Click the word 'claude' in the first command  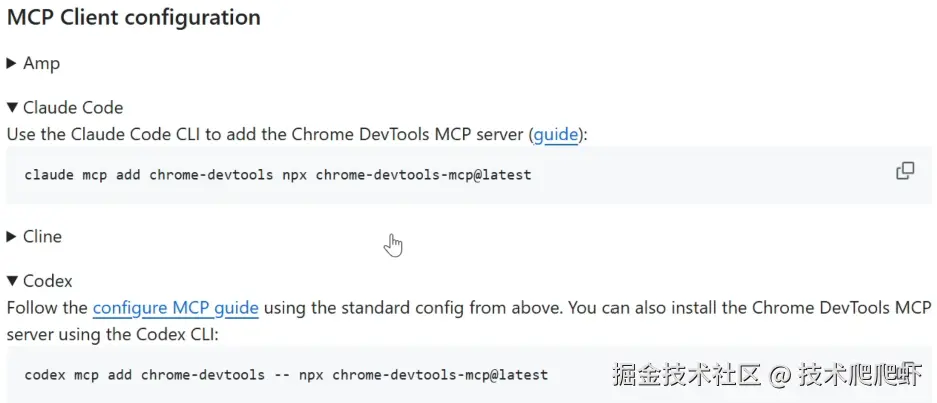pyautogui.click(x=49, y=175)
